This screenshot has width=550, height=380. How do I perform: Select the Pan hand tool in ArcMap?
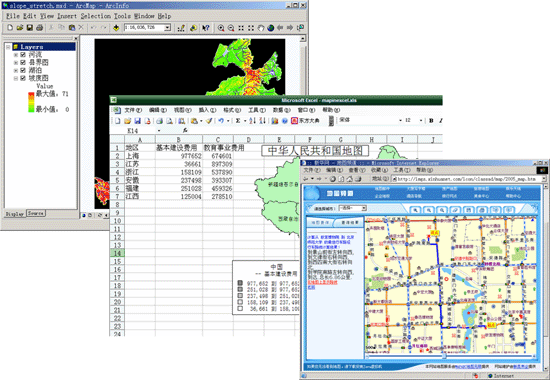[261, 28]
